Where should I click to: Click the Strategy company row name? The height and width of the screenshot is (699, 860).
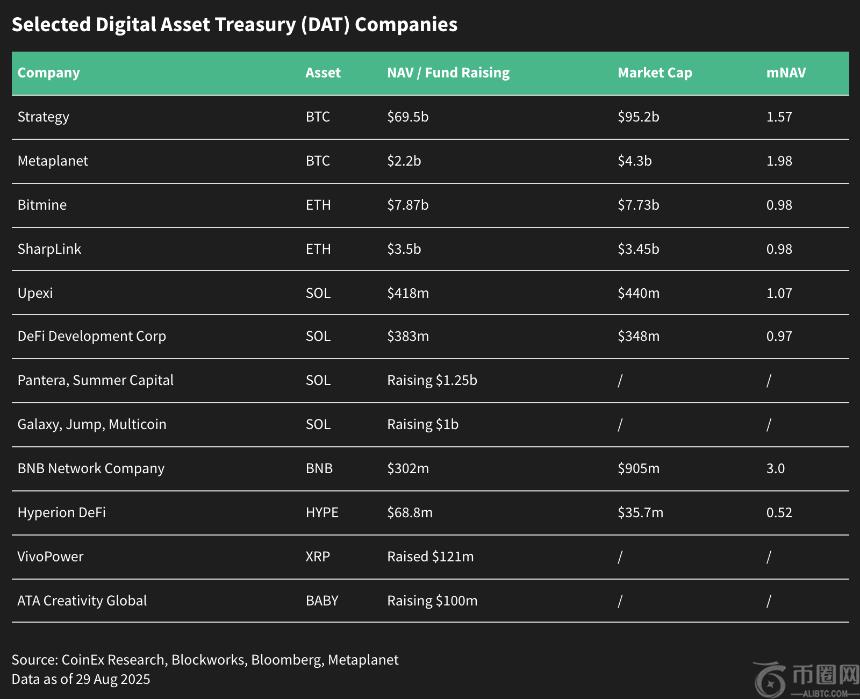point(43,117)
